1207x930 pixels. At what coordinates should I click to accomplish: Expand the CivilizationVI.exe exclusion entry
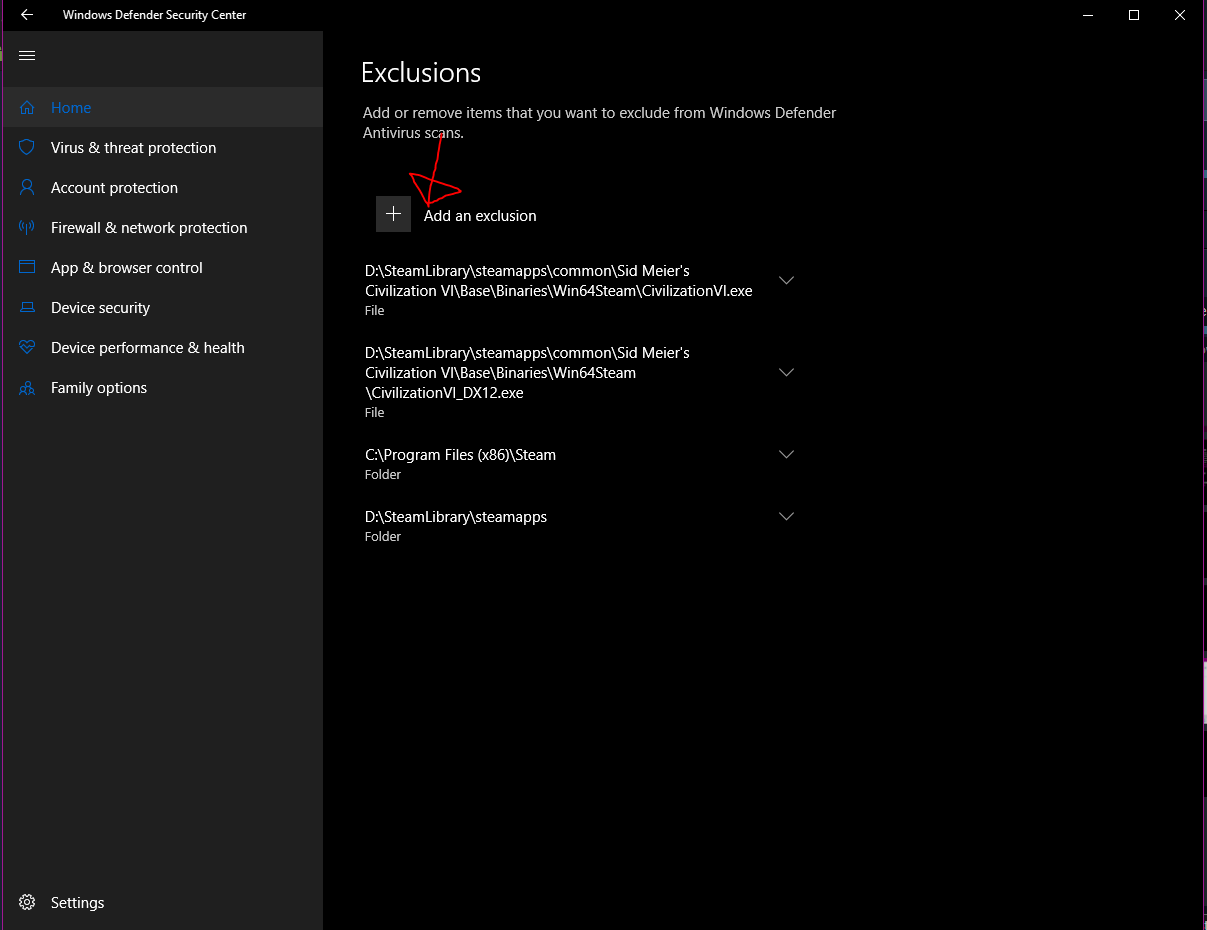pos(786,281)
